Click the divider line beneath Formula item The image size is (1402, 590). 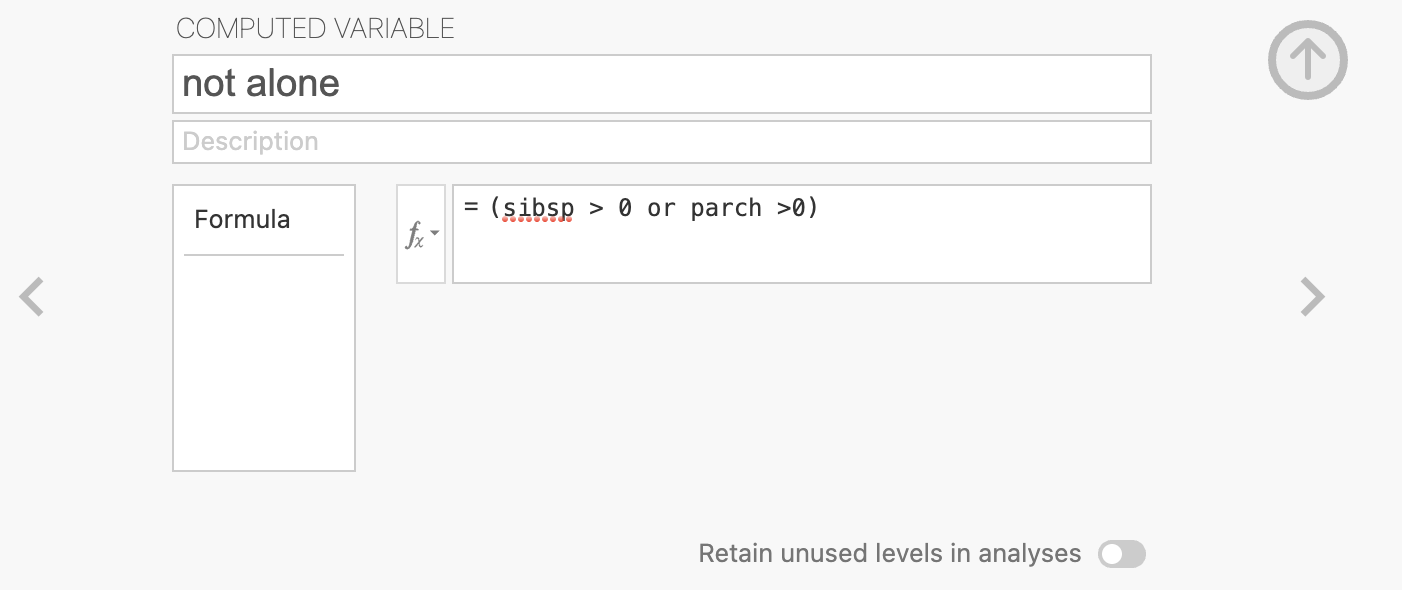[x=264, y=255]
